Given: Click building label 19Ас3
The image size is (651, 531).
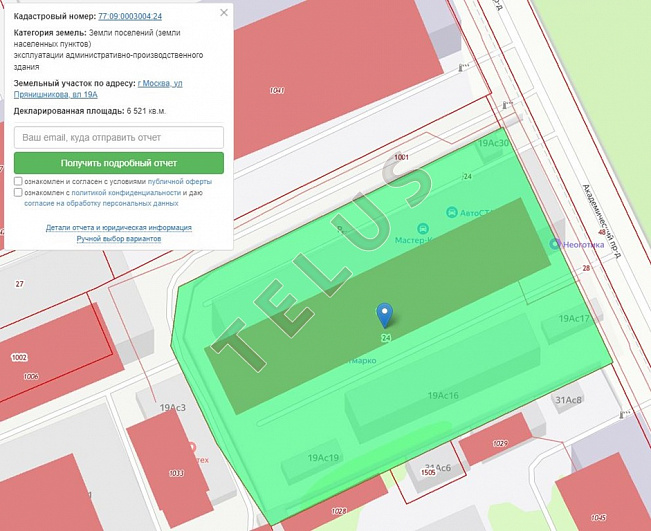Looking at the screenshot, I should [x=173, y=408].
